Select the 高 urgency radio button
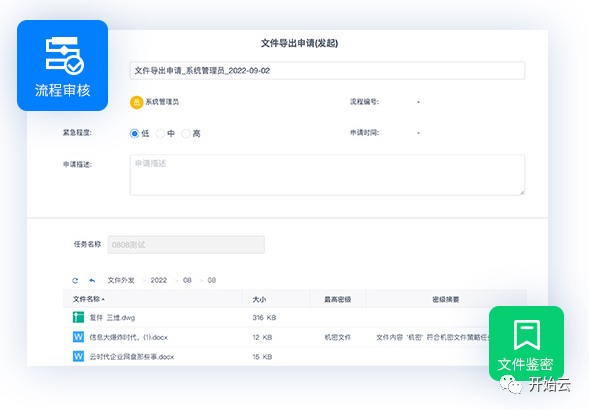 [x=186, y=133]
